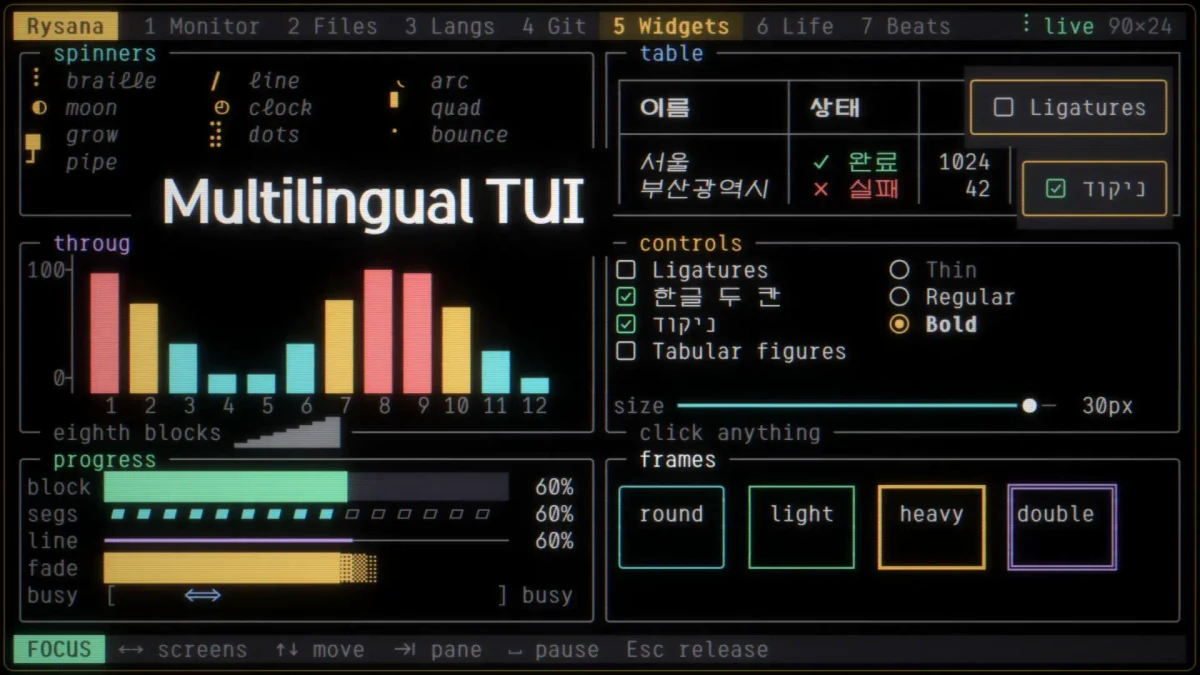Click the bounce spinner dot

395,131
